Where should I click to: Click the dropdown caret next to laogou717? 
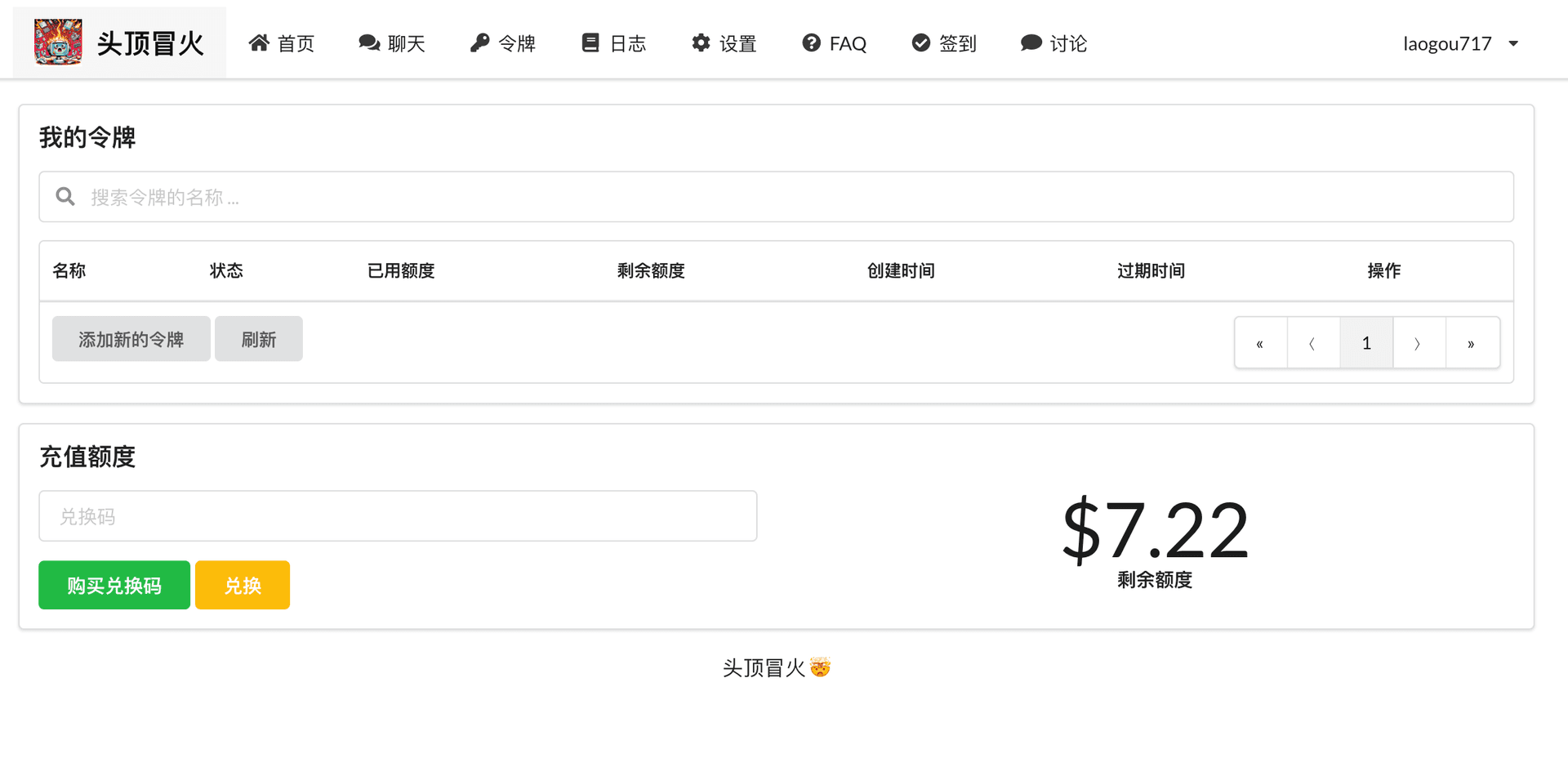1513,43
